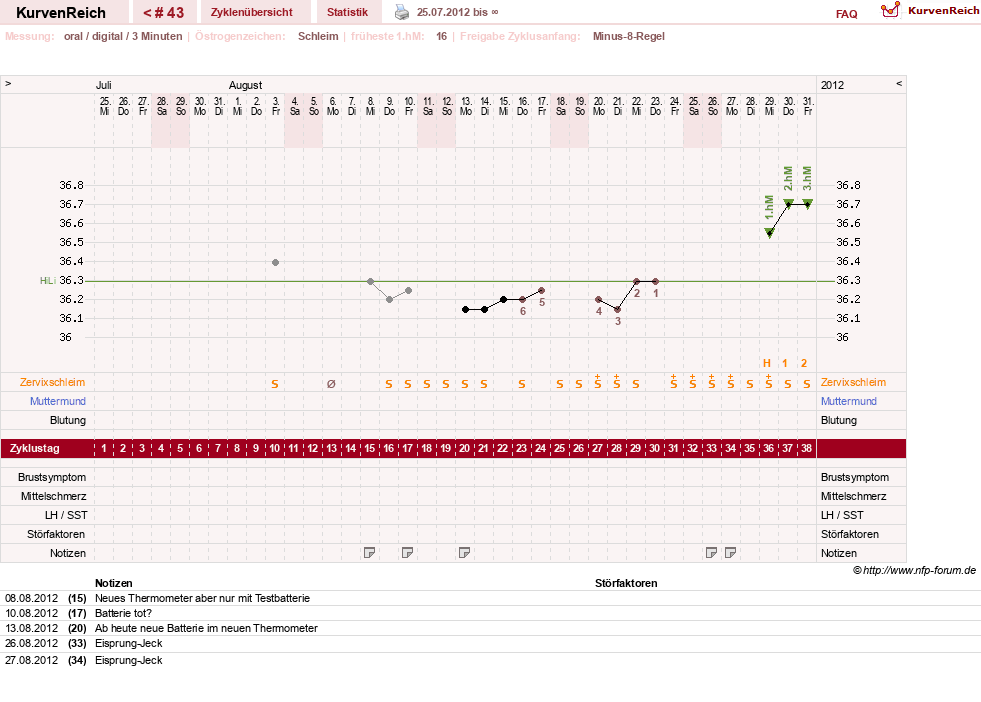Screen dimensions: 981x702
Task: Click the left Blutung row label
Action: pos(68,420)
